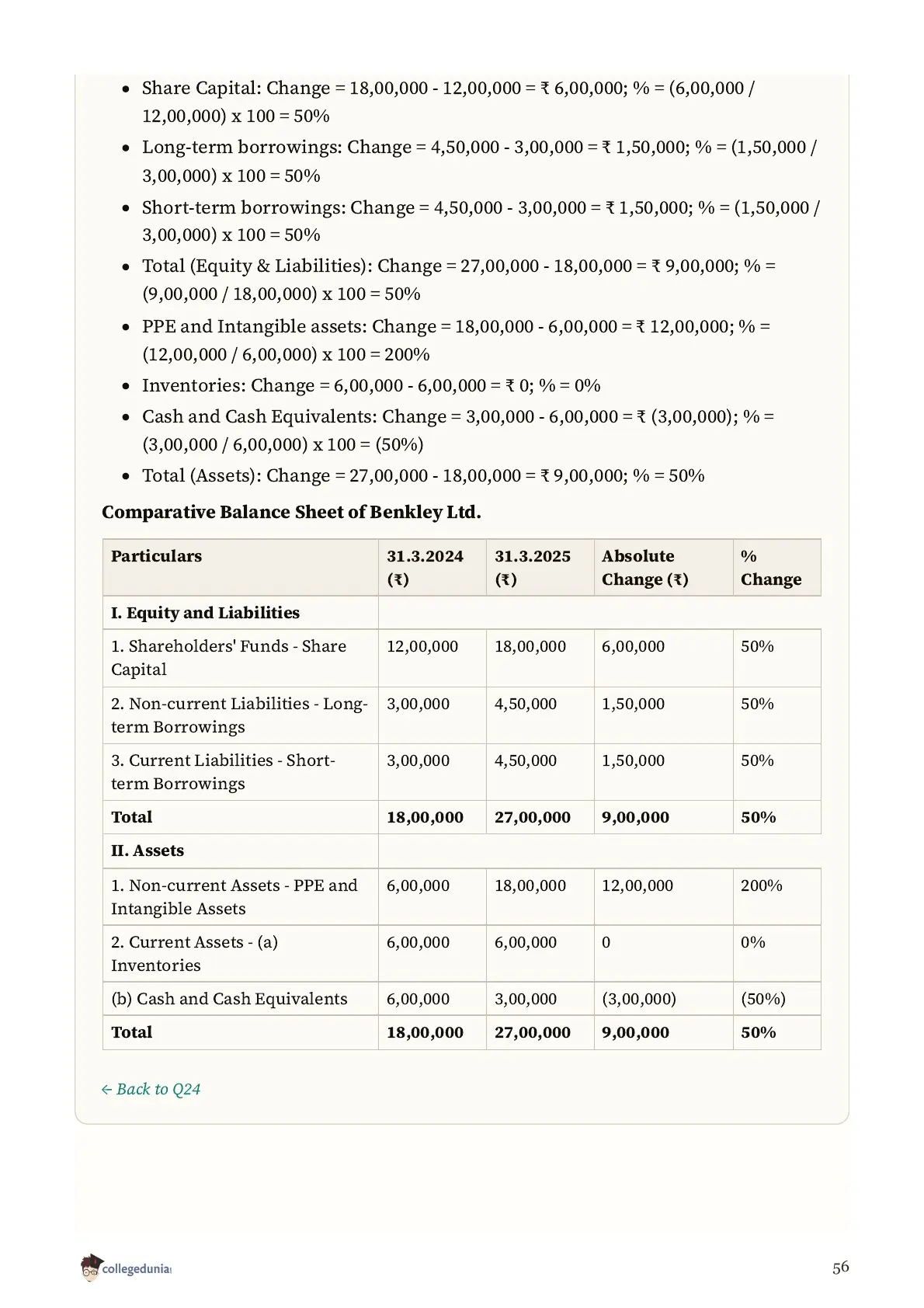Select the 31.3.2024 column header

tap(432, 568)
